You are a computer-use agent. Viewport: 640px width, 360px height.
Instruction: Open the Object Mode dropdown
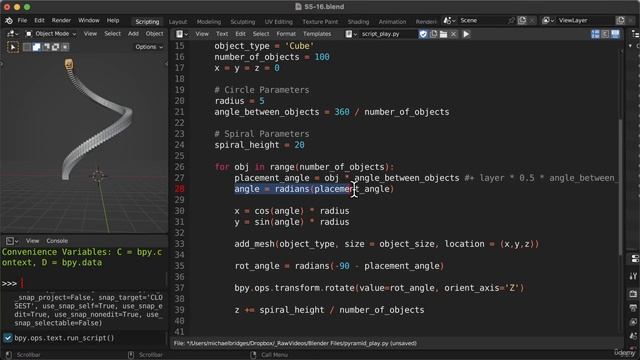[x=51, y=34]
